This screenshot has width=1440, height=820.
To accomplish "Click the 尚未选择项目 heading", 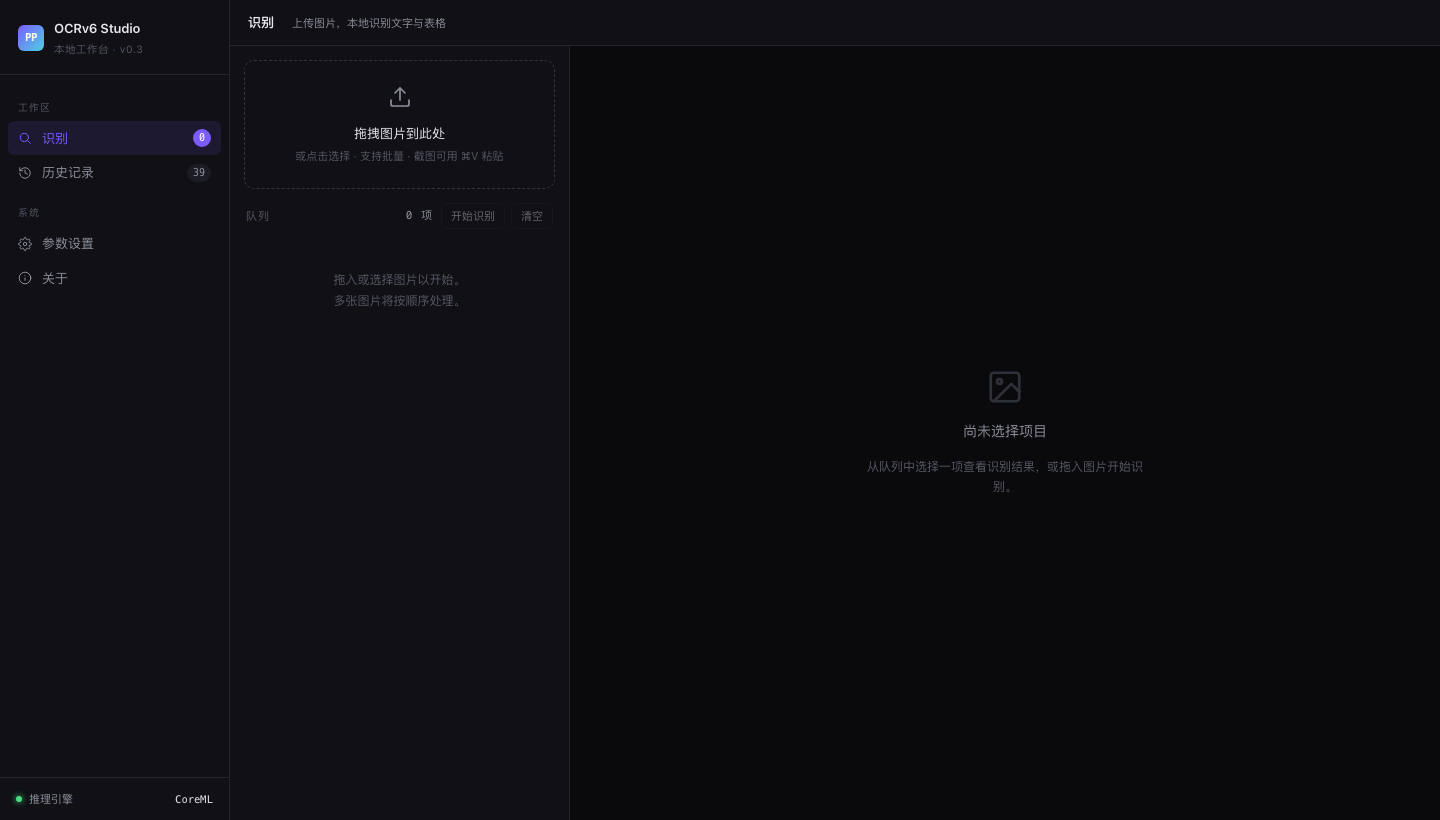I will [1005, 431].
